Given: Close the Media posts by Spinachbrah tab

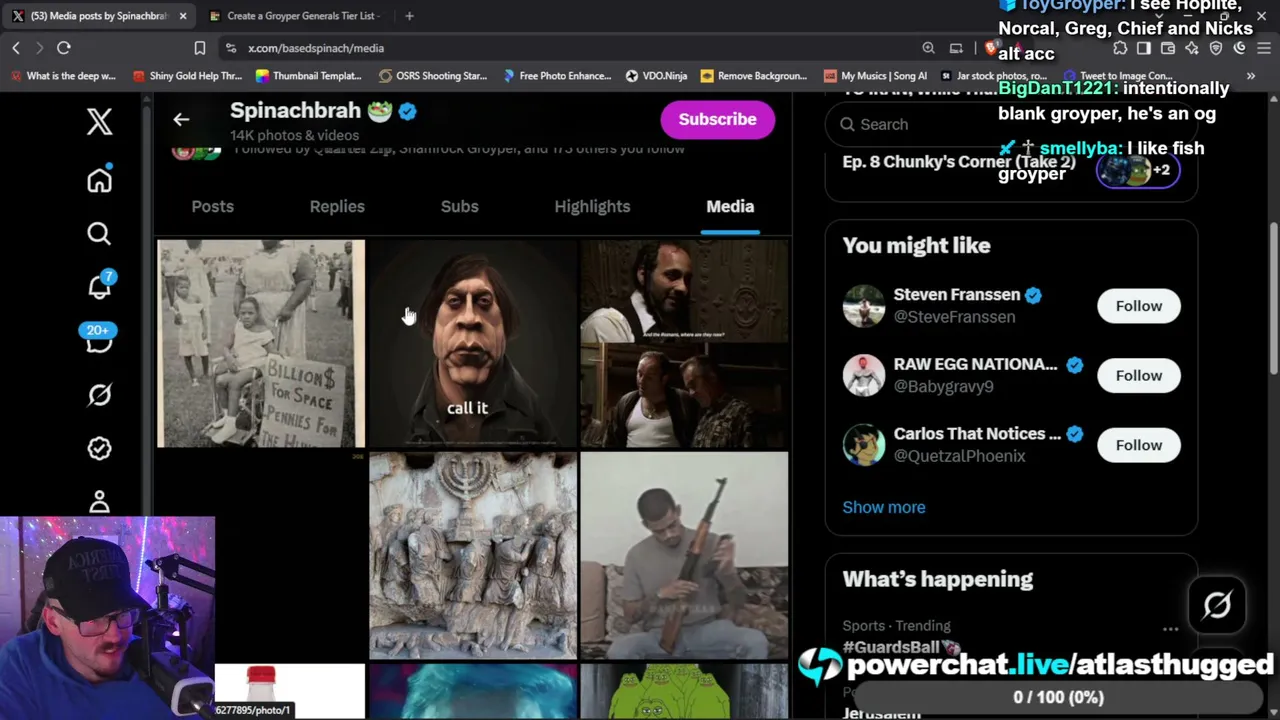Looking at the screenshot, I should 183,16.
